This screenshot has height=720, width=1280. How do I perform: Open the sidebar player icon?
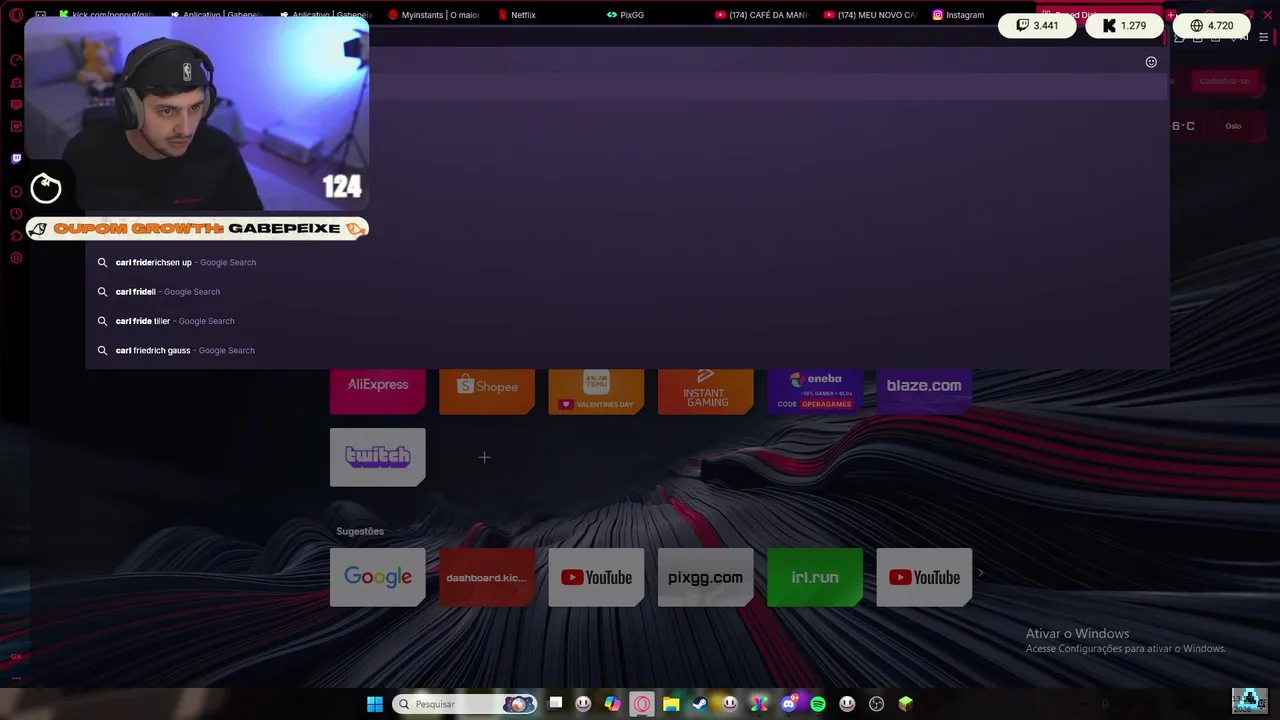[x=16, y=191]
